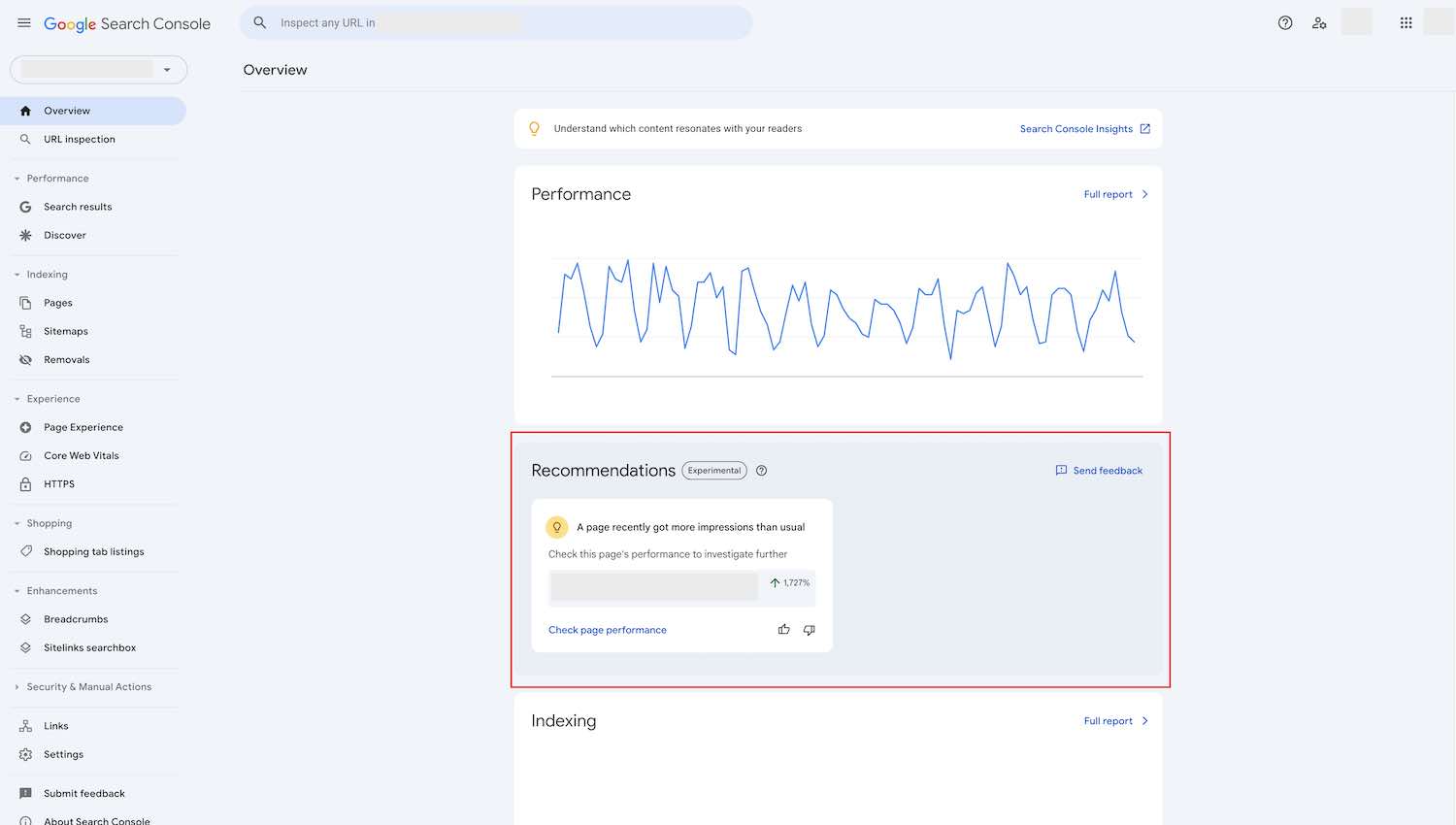Give thumbs down on the recommendation
The image size is (1456, 825).
point(810,630)
